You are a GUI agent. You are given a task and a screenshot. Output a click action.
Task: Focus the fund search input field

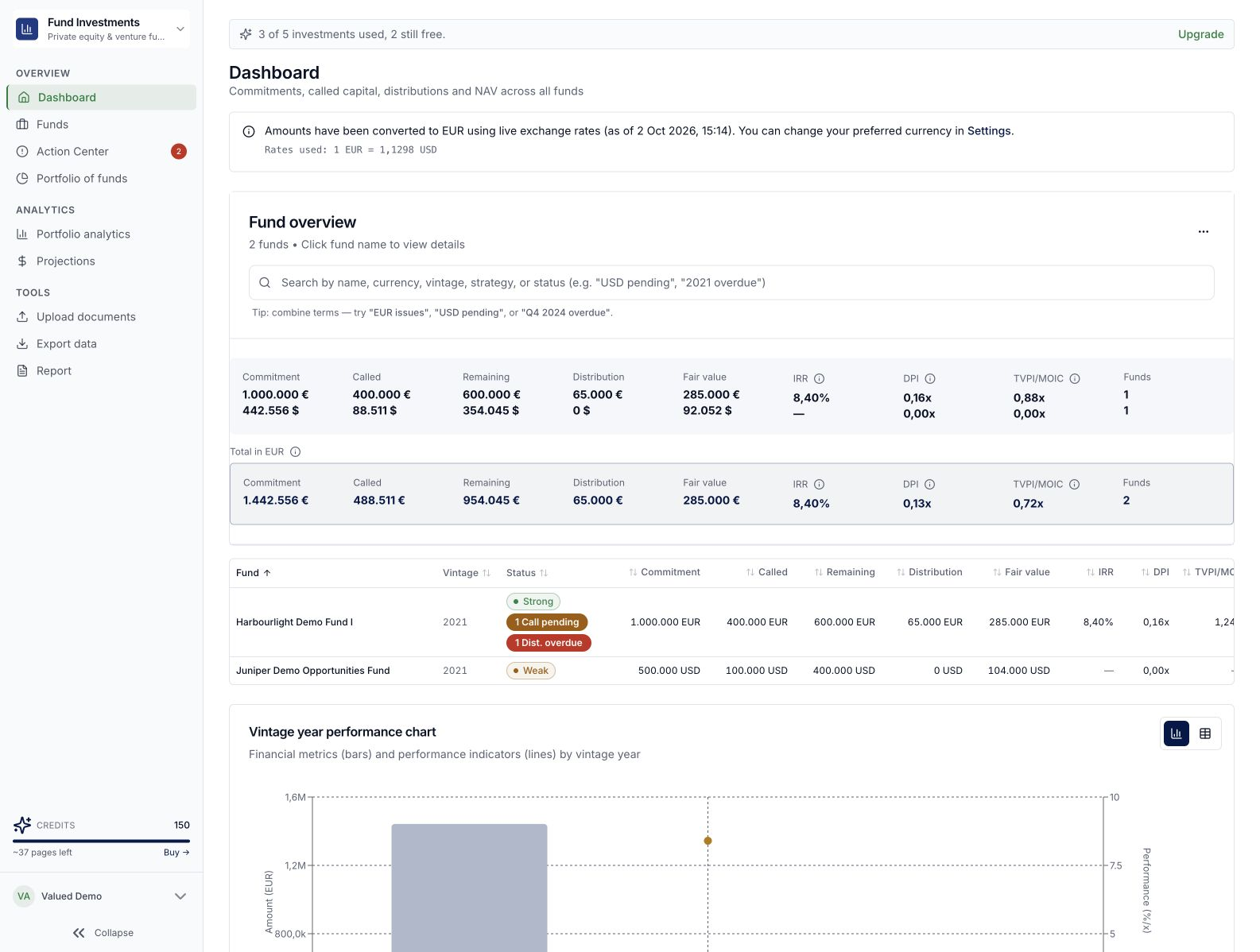pyautogui.click(x=731, y=282)
